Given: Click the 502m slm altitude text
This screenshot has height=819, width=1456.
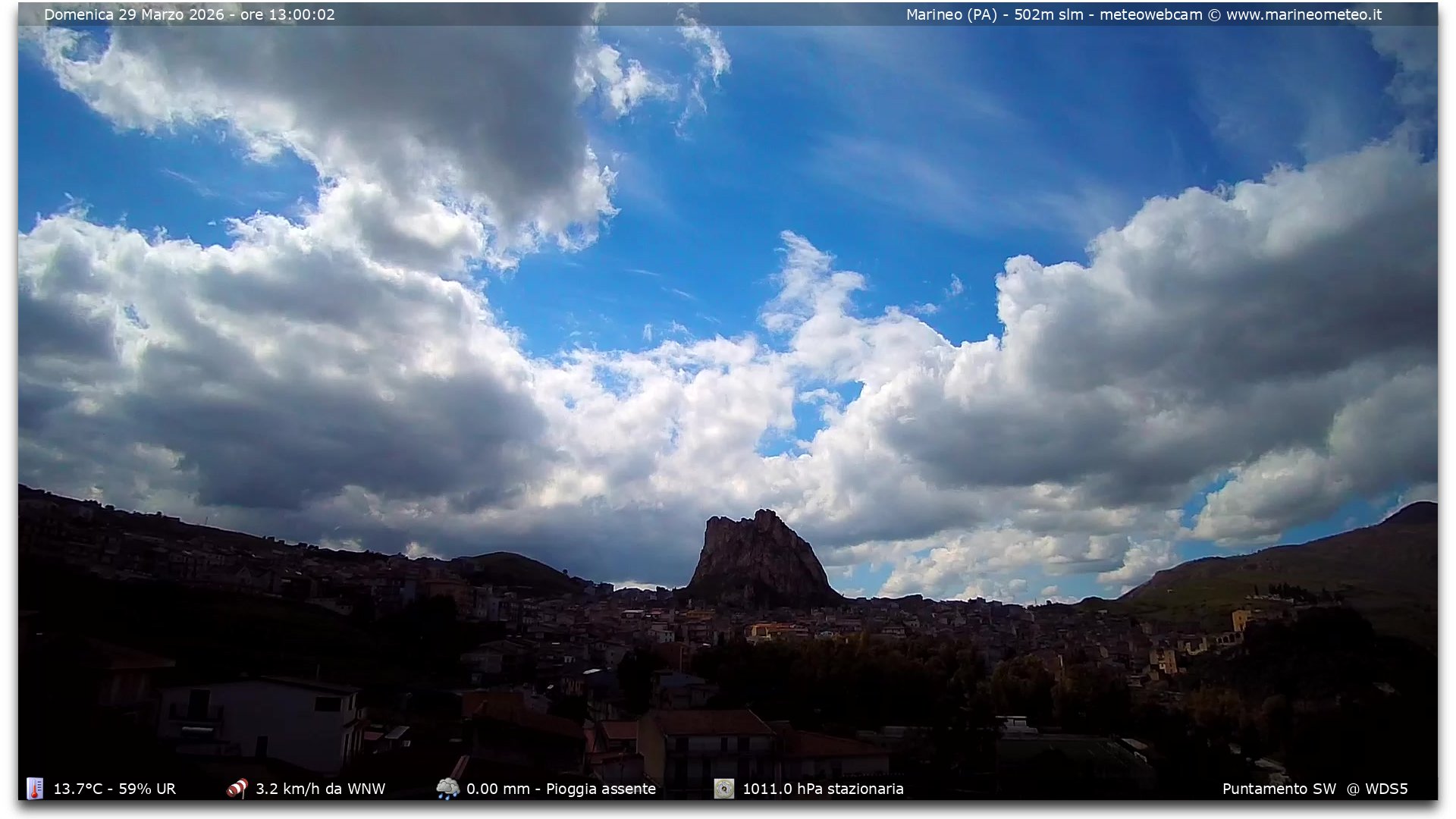Looking at the screenshot, I should click(x=1048, y=14).
